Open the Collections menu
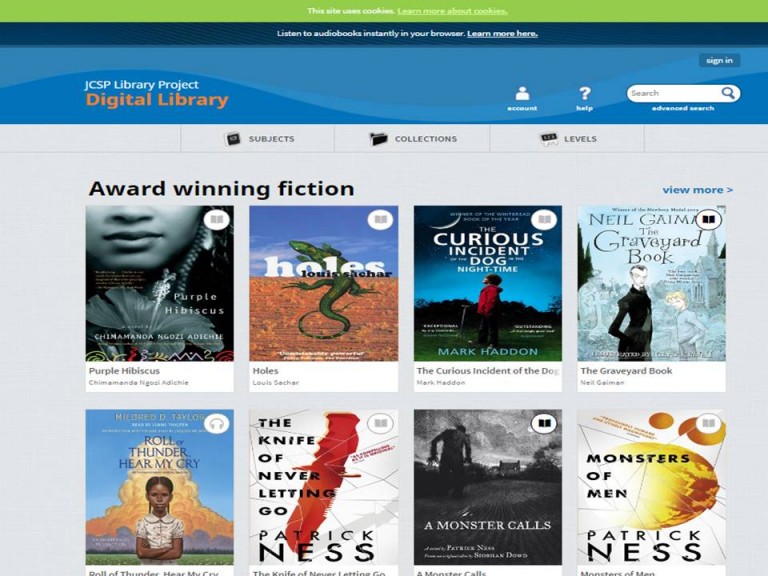 click(412, 139)
